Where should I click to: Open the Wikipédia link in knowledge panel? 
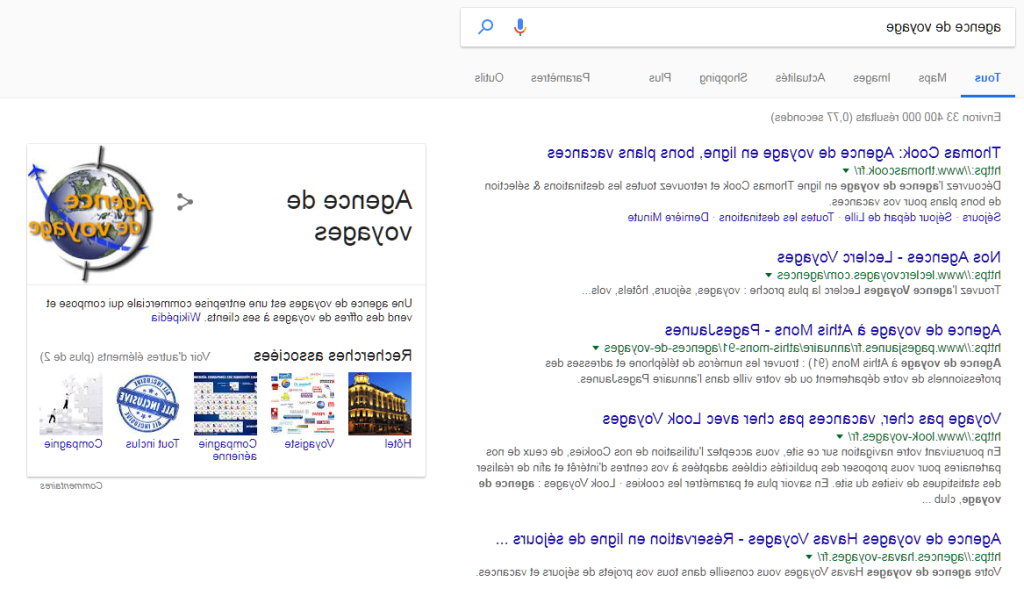pos(176,318)
